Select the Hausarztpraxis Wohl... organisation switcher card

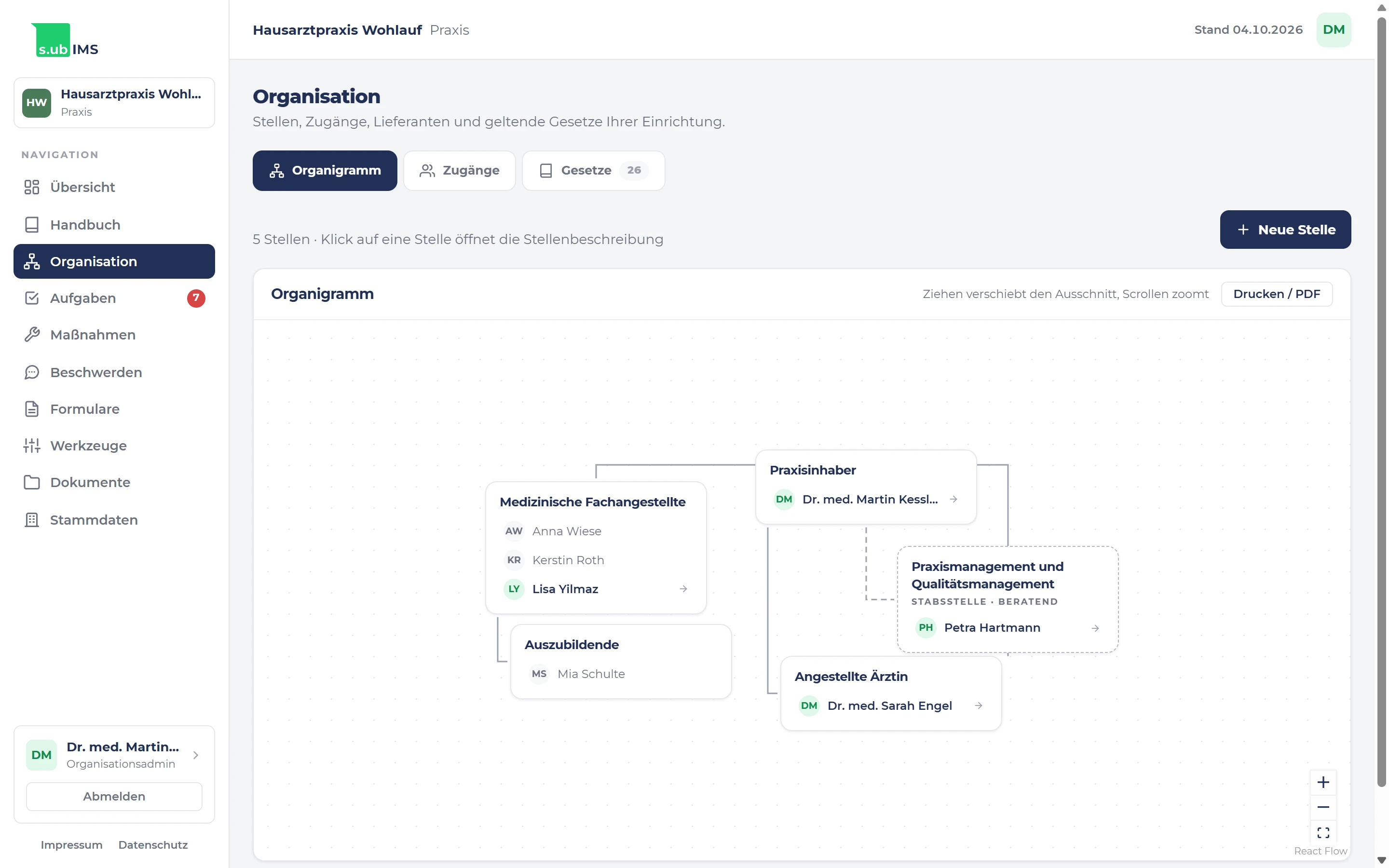click(114, 103)
